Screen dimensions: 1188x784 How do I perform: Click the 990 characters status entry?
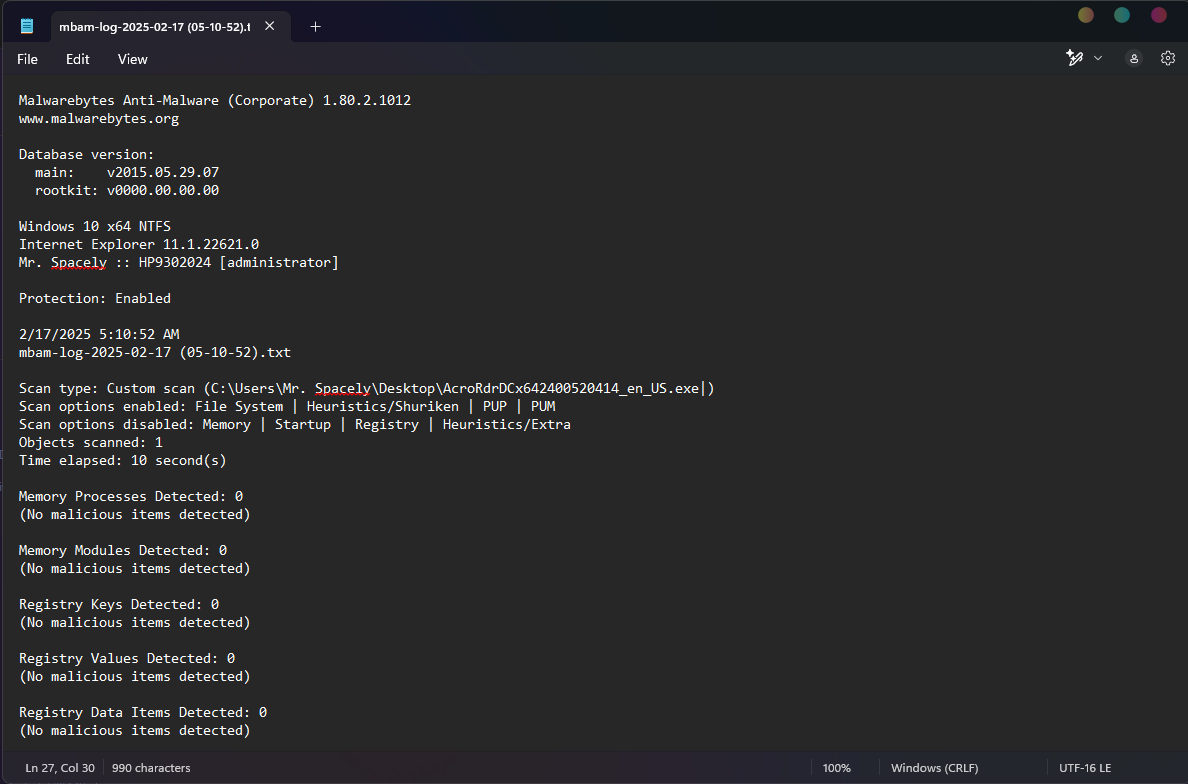tap(151, 767)
